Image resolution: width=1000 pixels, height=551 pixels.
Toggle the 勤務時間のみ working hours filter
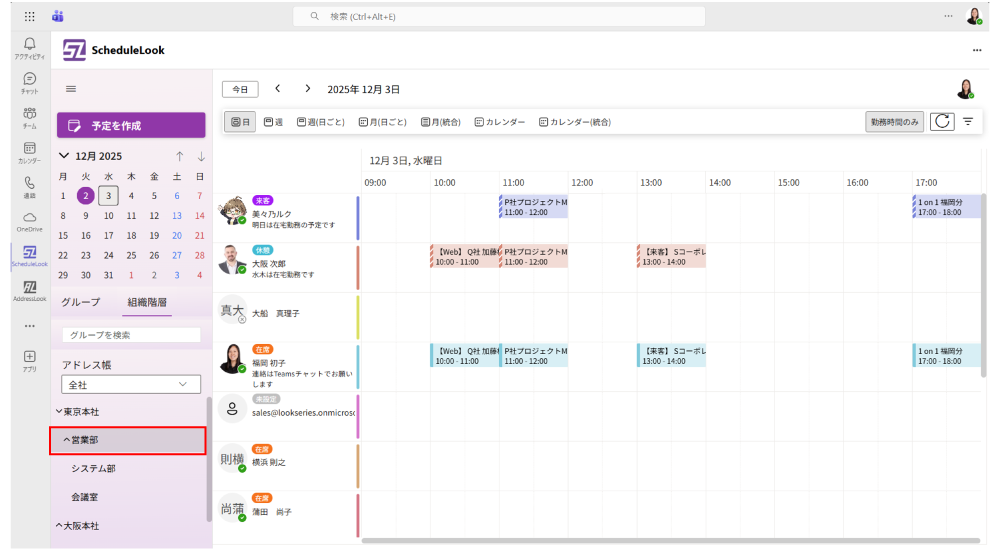coord(893,122)
